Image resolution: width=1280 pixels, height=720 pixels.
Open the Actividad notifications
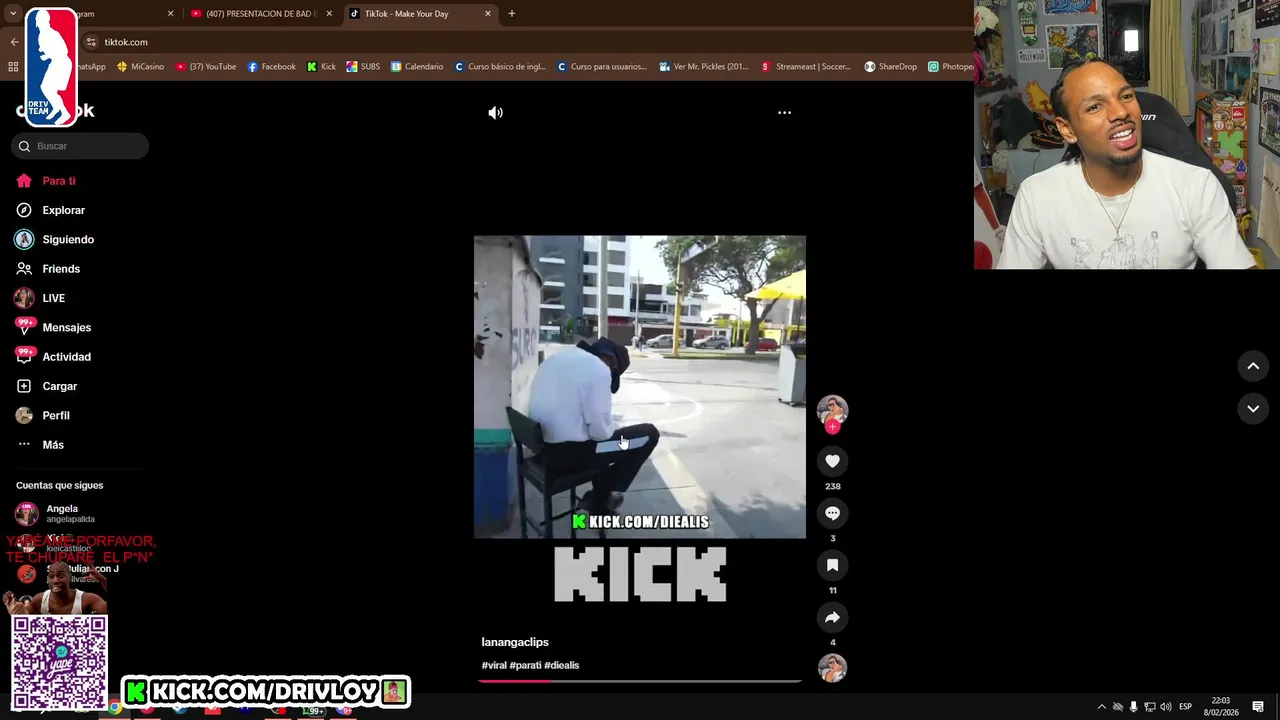(66, 357)
